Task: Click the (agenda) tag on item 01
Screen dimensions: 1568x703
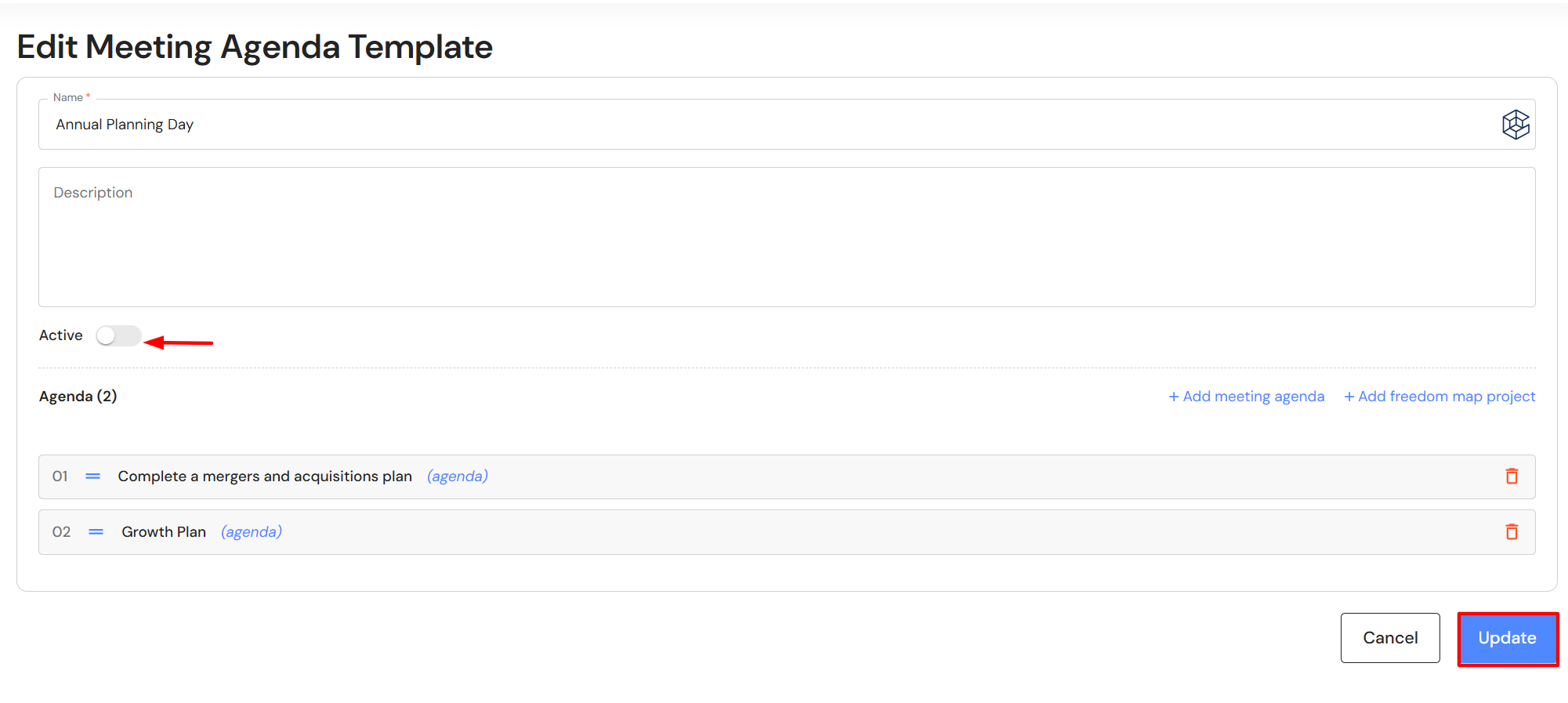Action: click(x=458, y=477)
